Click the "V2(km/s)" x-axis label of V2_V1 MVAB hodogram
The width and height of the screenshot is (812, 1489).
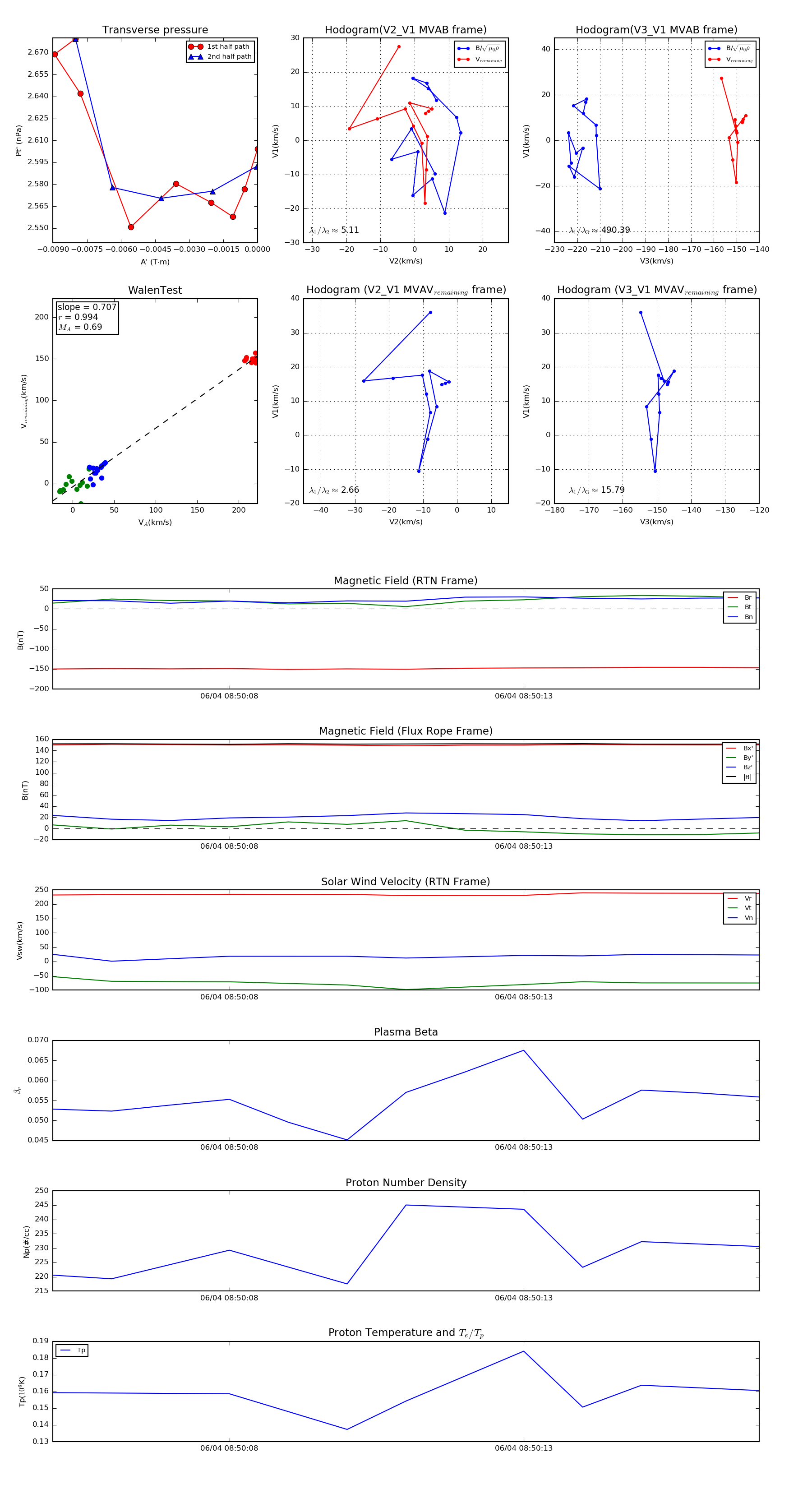point(406,261)
